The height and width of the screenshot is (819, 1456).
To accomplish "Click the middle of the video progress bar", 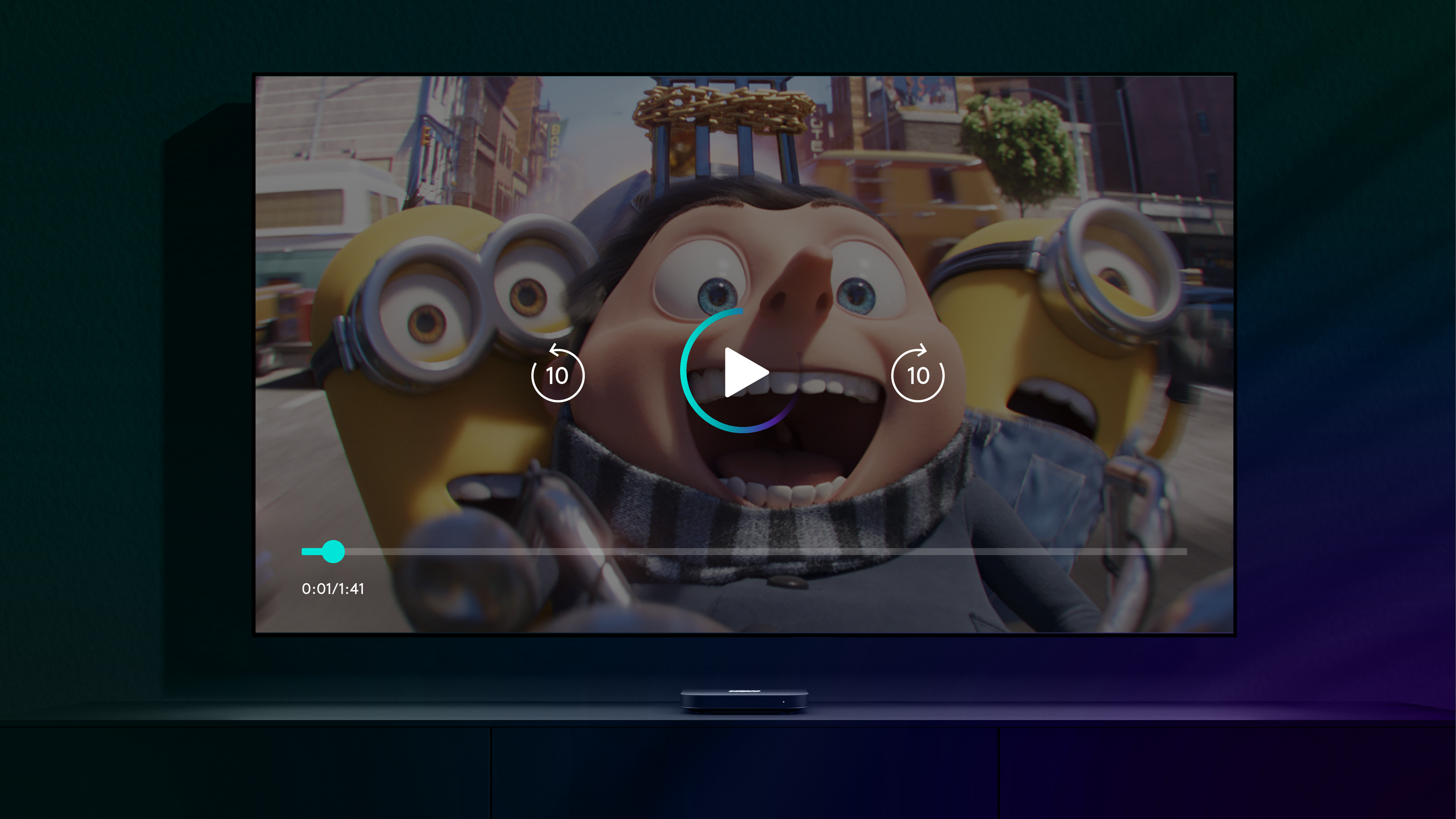I will coord(744,551).
